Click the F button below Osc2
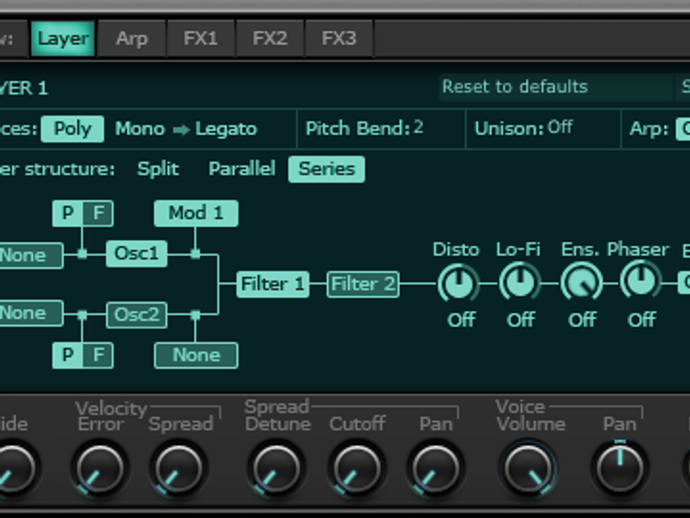 (x=98, y=355)
